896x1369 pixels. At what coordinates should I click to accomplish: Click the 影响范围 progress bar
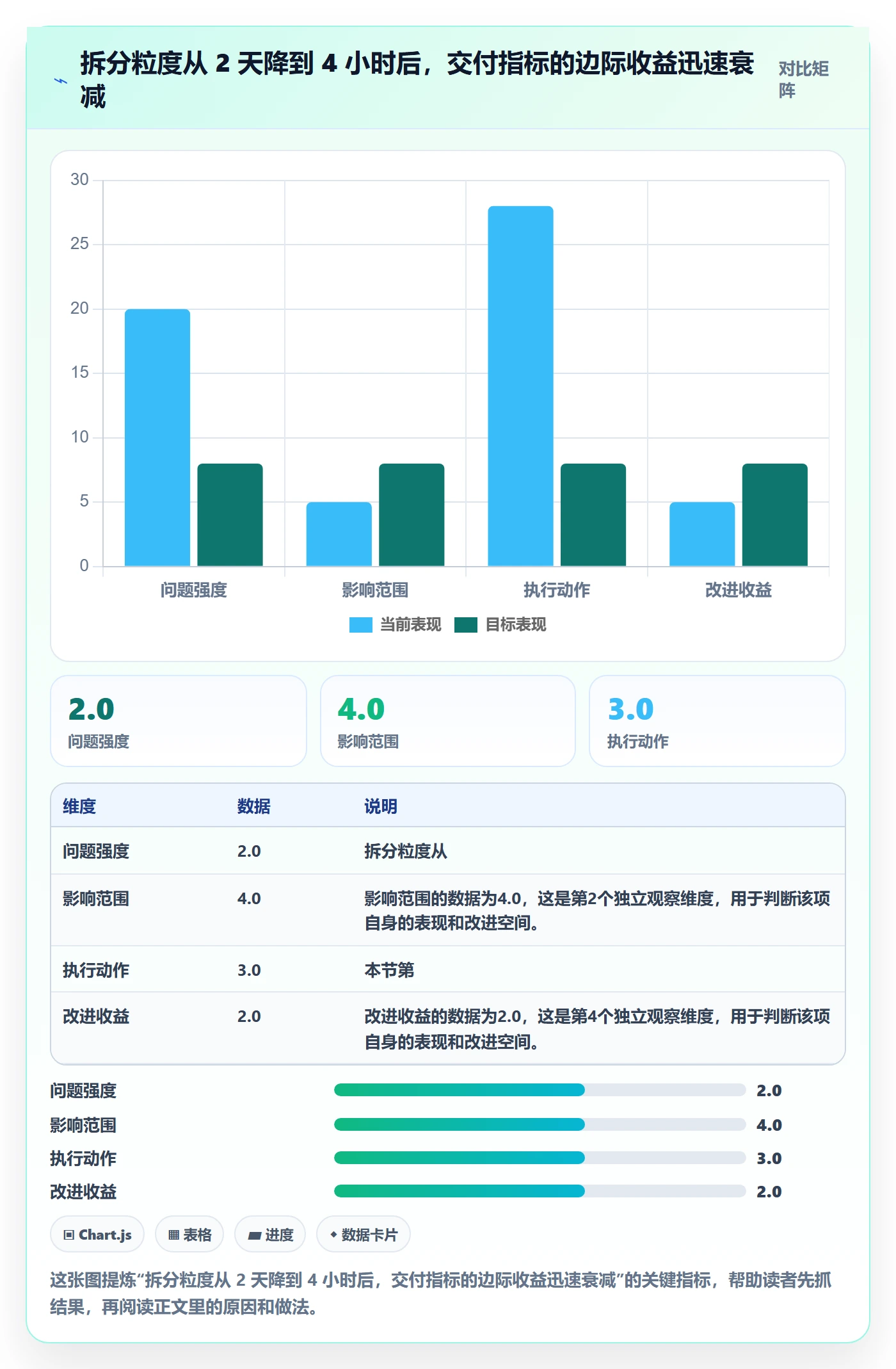540,1124
